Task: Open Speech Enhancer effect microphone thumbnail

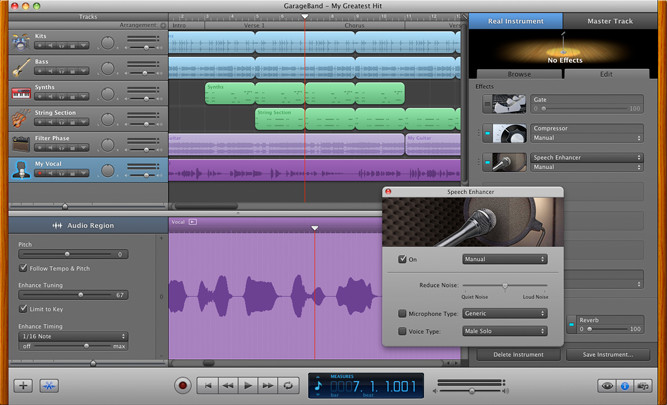Action: [x=509, y=162]
